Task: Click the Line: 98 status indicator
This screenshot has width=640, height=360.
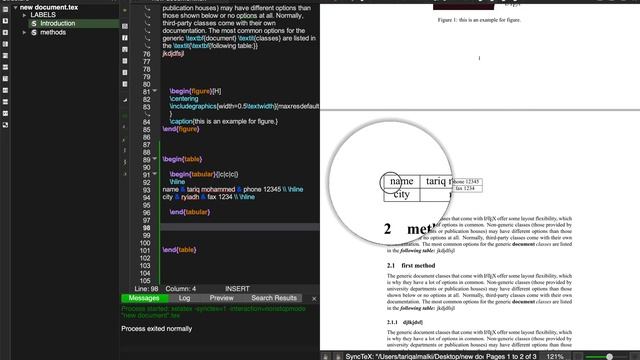Action: pyautogui.click(x=146, y=289)
